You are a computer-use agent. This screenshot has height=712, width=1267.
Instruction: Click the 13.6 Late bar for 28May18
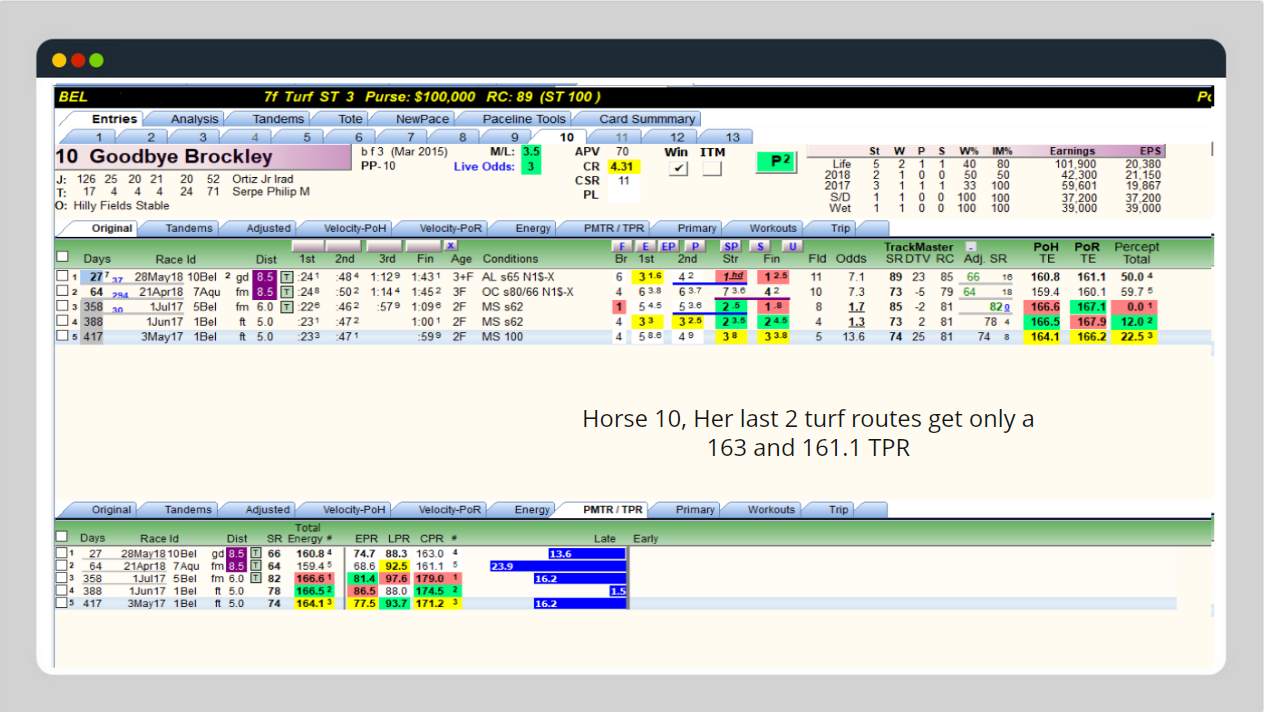[x=587, y=553]
